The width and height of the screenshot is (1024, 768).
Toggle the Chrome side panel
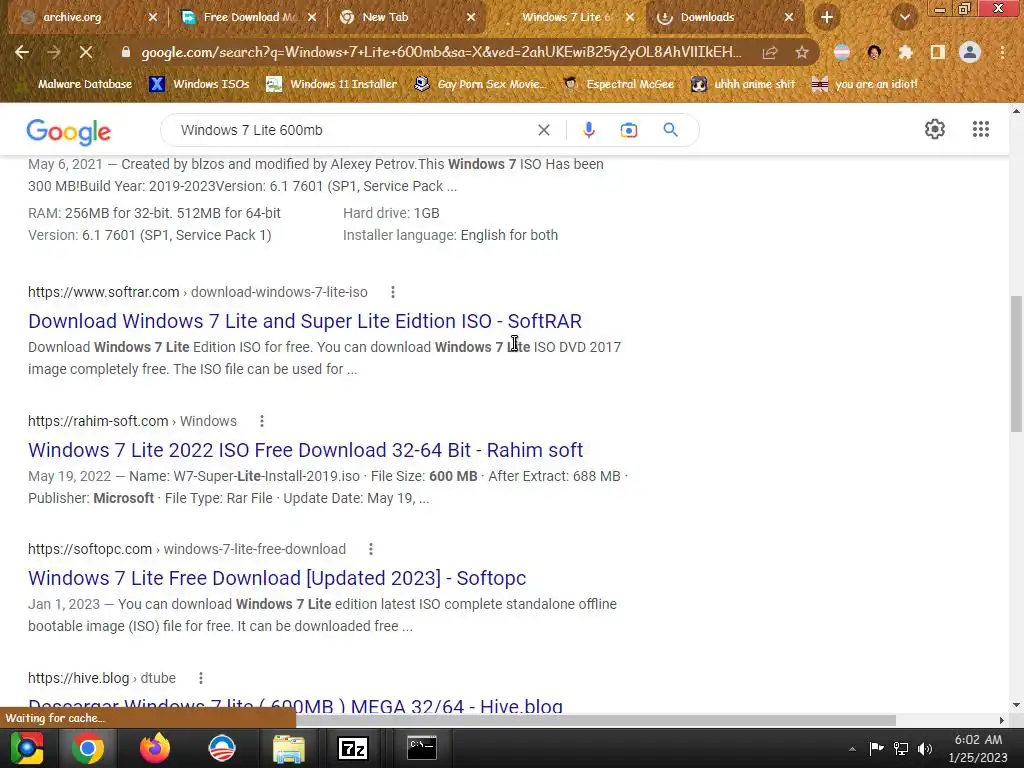pos(938,52)
